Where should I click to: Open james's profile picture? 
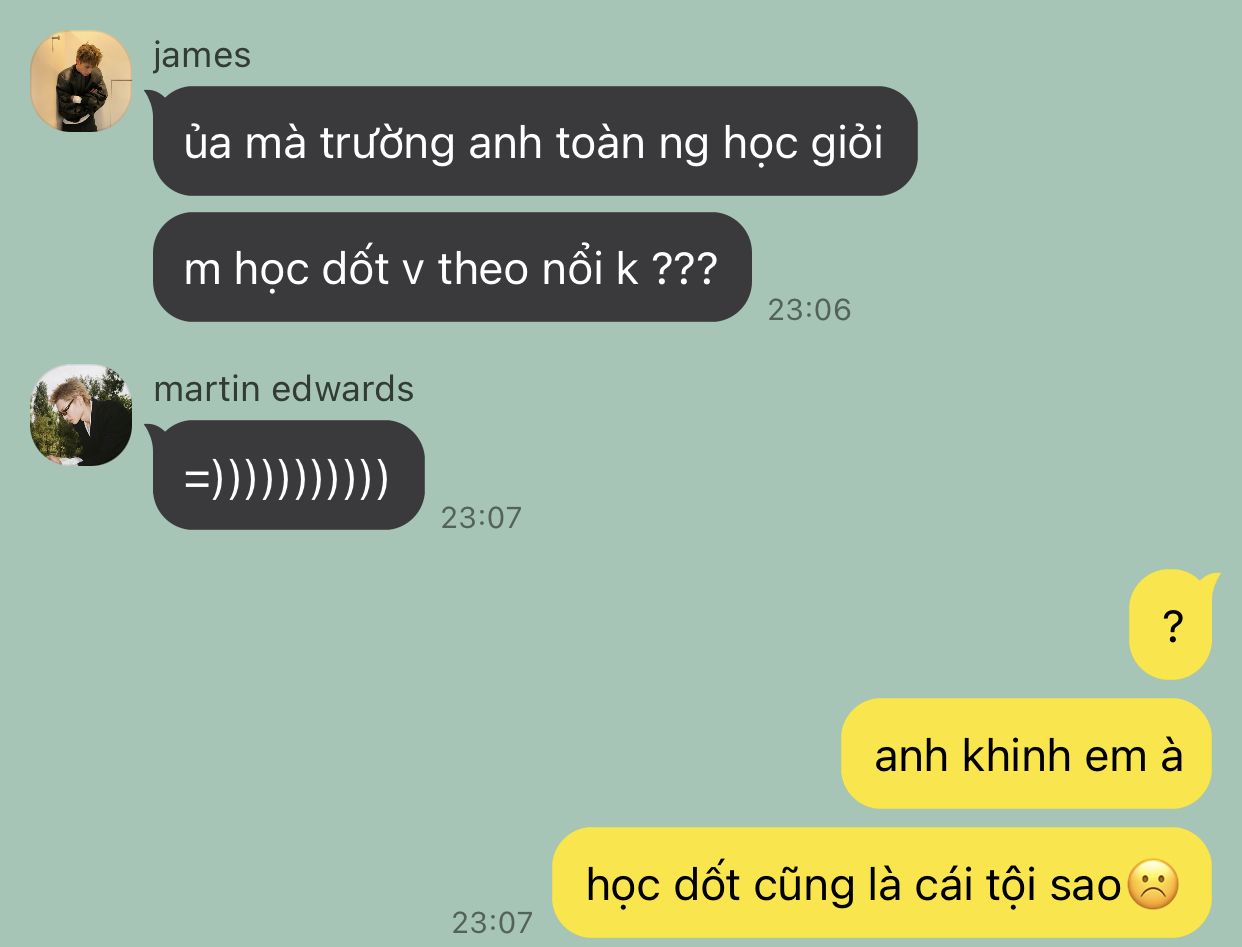(81, 81)
